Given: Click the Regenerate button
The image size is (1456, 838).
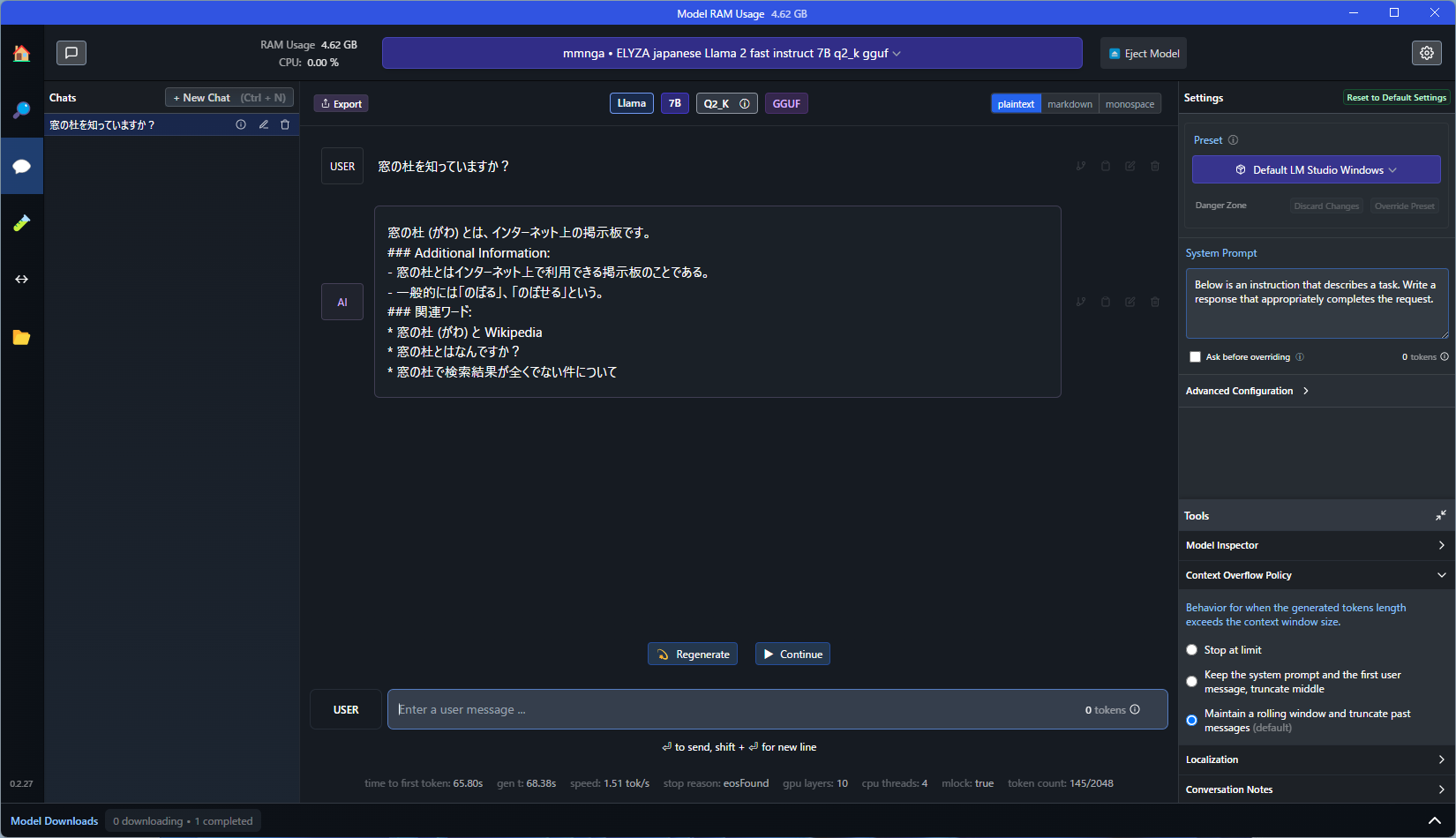Looking at the screenshot, I should pos(692,654).
